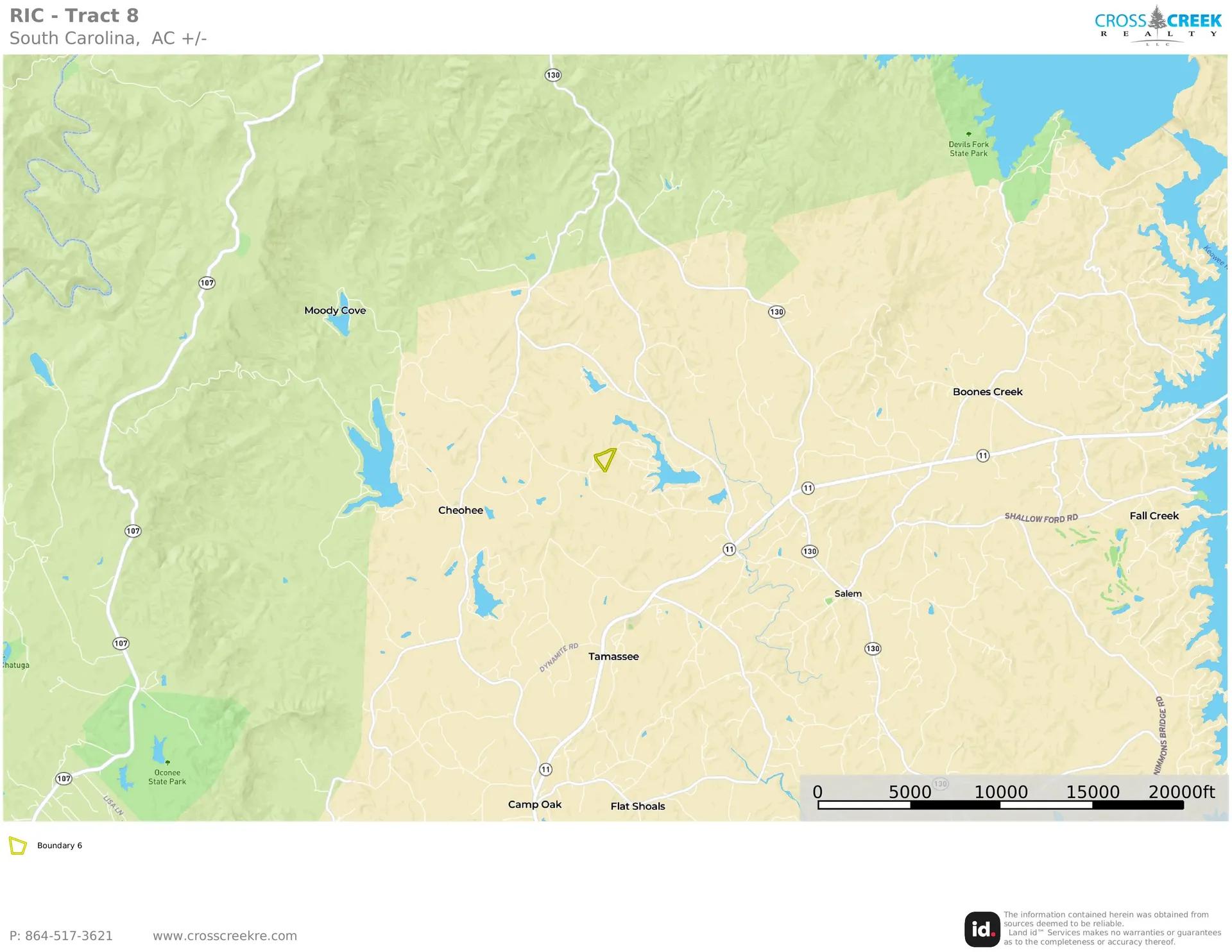
Task: Click the phone number 864-517-3621
Action: [69, 936]
